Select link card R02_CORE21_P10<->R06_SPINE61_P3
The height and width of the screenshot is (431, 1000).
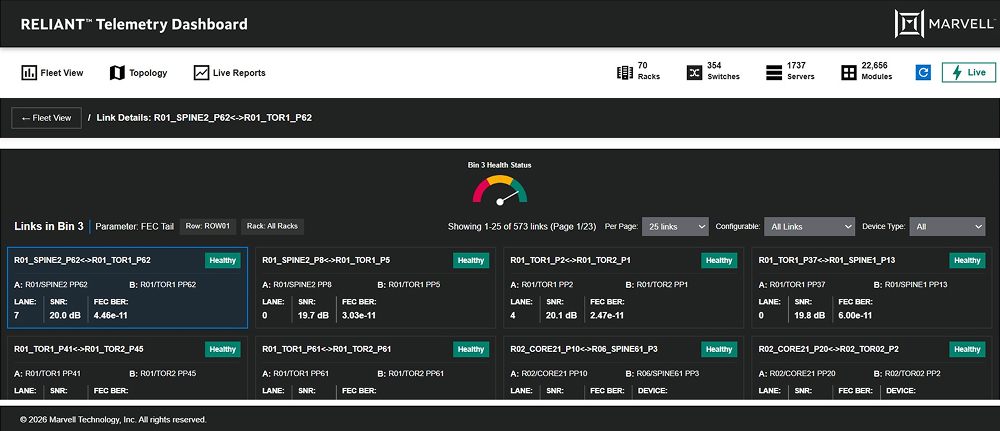(624, 368)
